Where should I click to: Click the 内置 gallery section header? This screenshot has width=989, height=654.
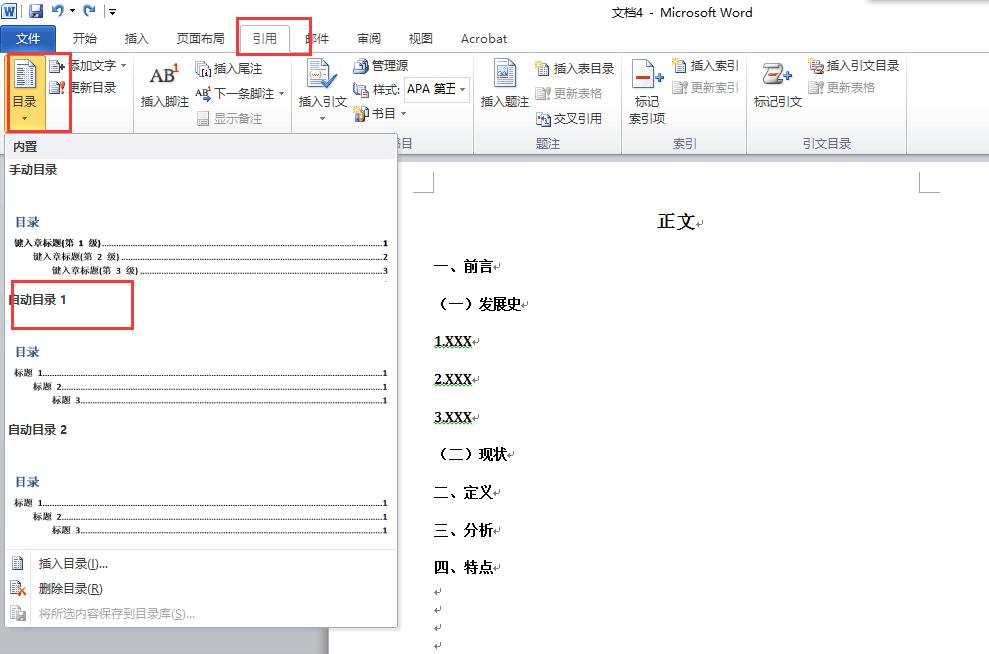[201, 146]
